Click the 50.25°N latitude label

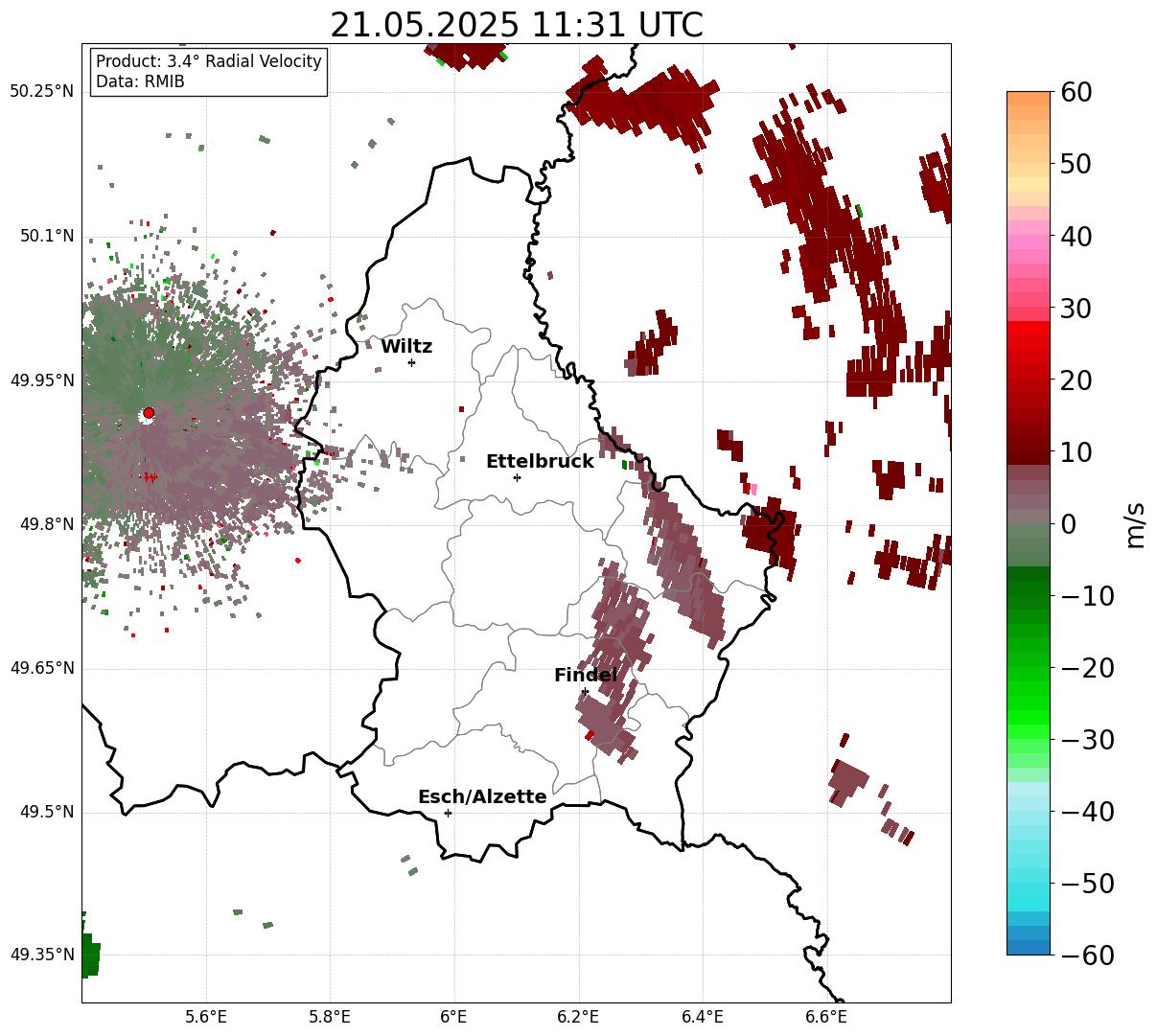(x=42, y=92)
